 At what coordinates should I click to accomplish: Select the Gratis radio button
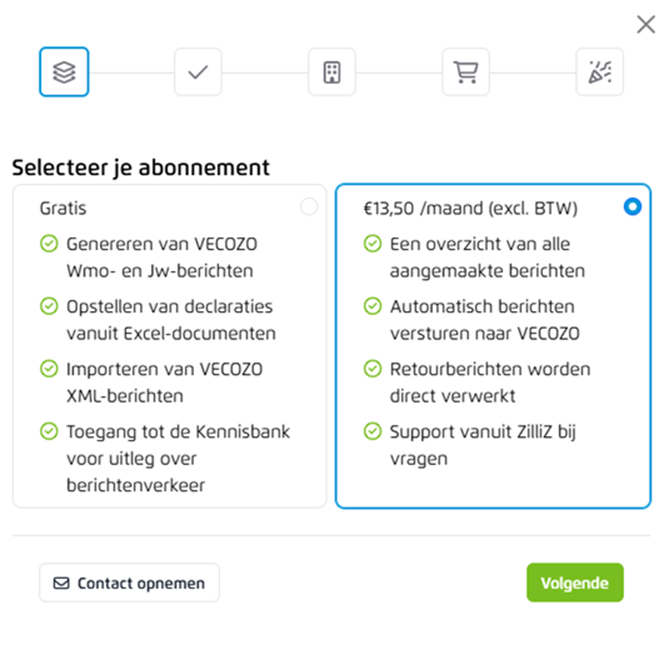(x=309, y=207)
